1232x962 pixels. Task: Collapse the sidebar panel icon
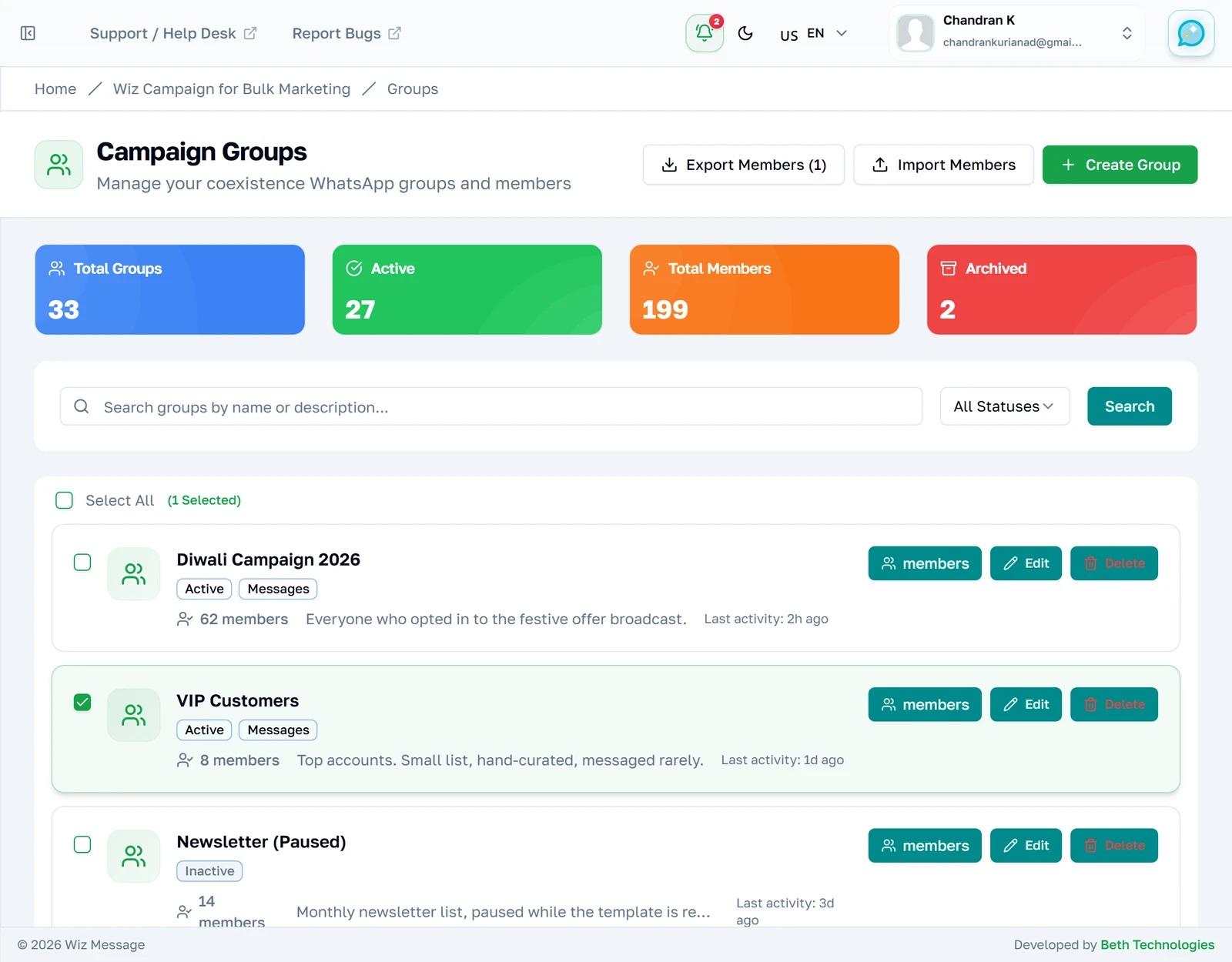(28, 33)
